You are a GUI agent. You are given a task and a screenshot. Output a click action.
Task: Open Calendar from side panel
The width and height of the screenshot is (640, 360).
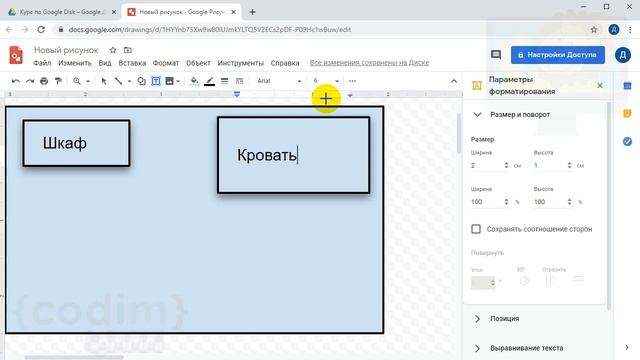tap(628, 86)
